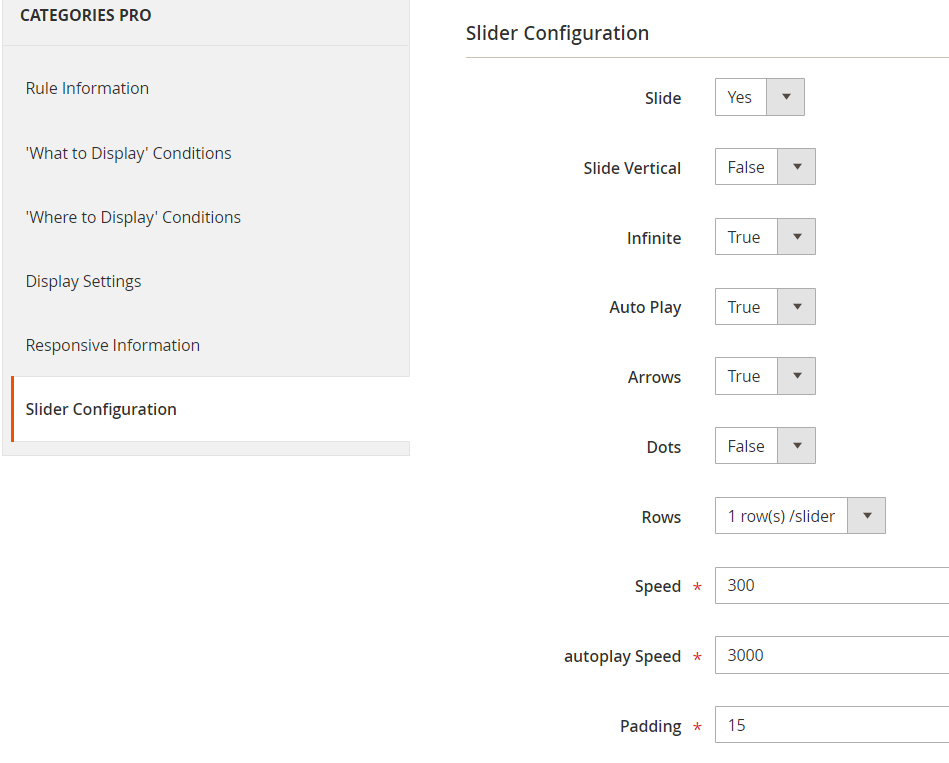Open the Slide dropdown
Viewport: 949px width, 763px height.
click(759, 98)
